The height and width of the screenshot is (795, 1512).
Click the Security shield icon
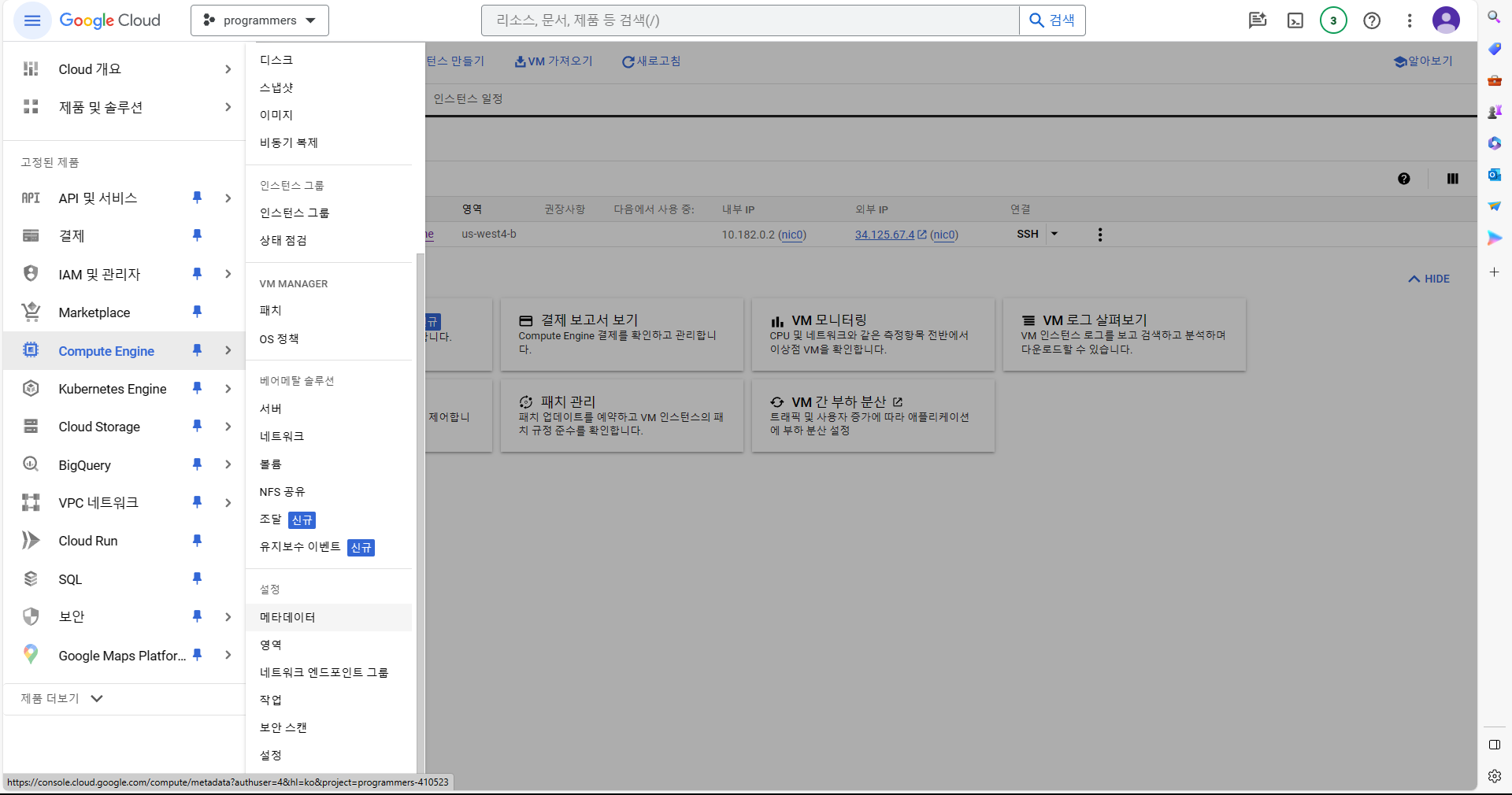(31, 616)
